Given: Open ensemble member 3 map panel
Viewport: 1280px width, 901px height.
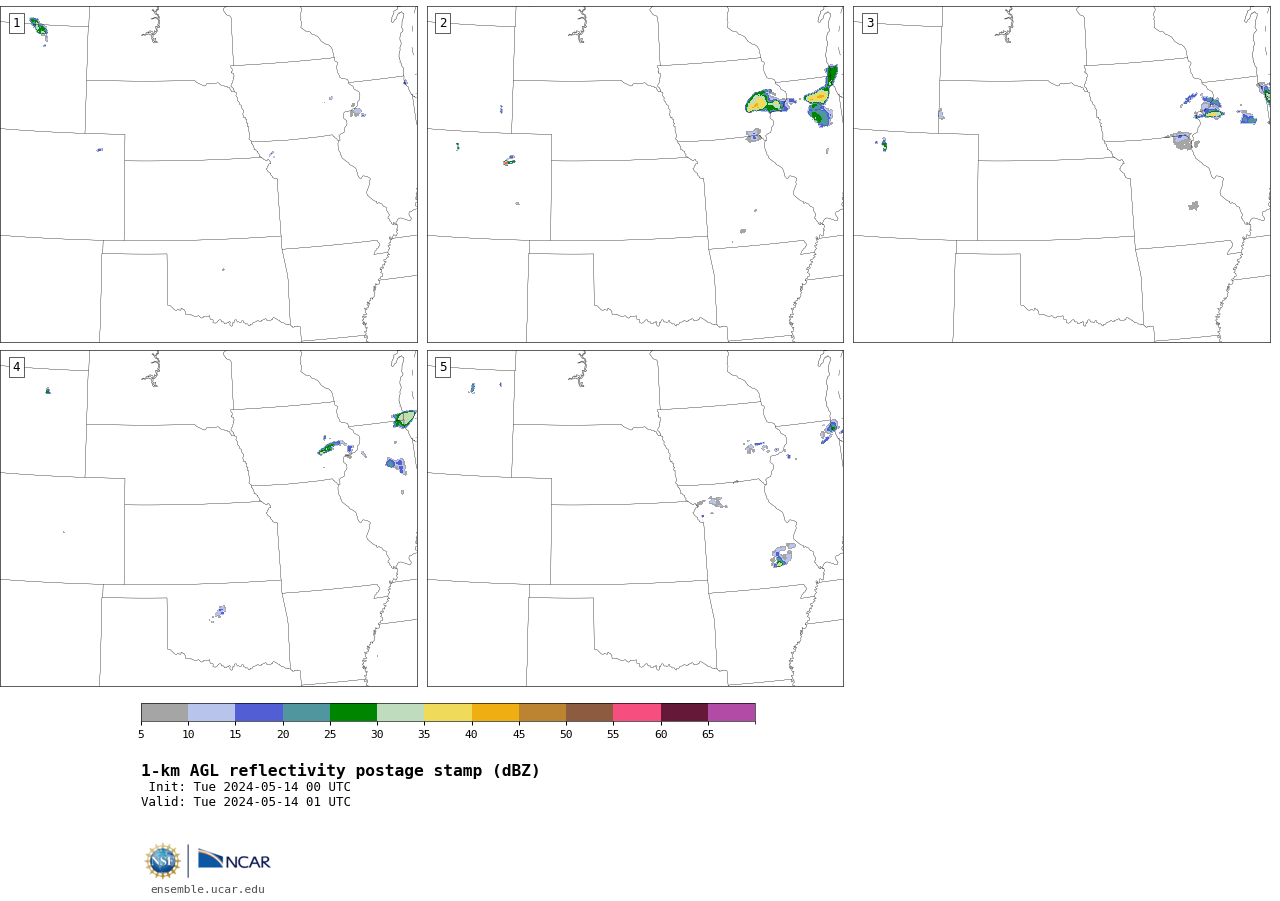Looking at the screenshot, I should (1061, 174).
